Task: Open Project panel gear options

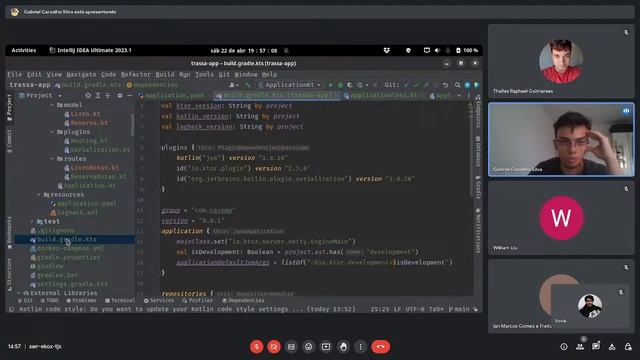Action: [x=120, y=95]
